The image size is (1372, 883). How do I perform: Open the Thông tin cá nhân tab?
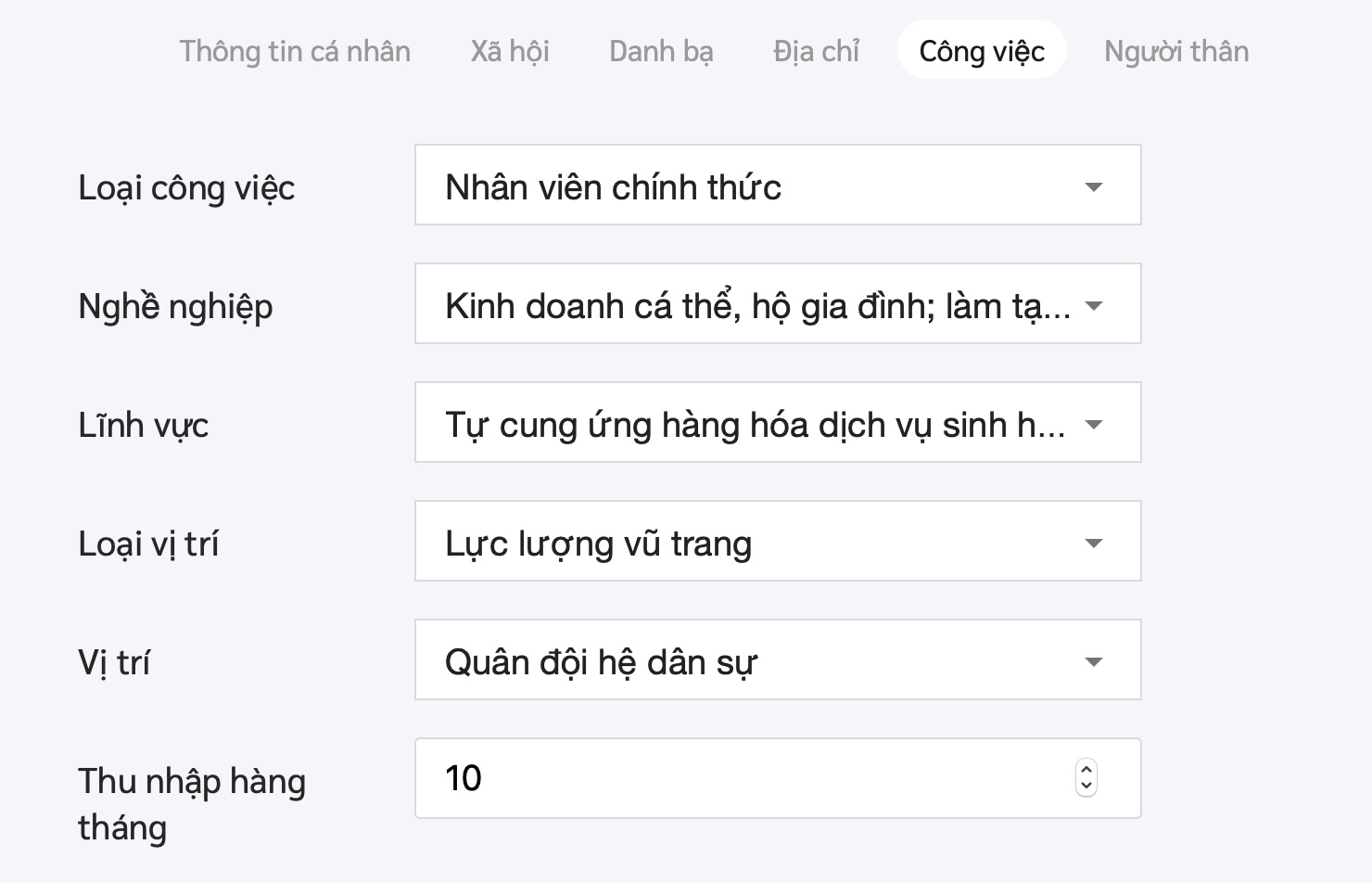(295, 51)
